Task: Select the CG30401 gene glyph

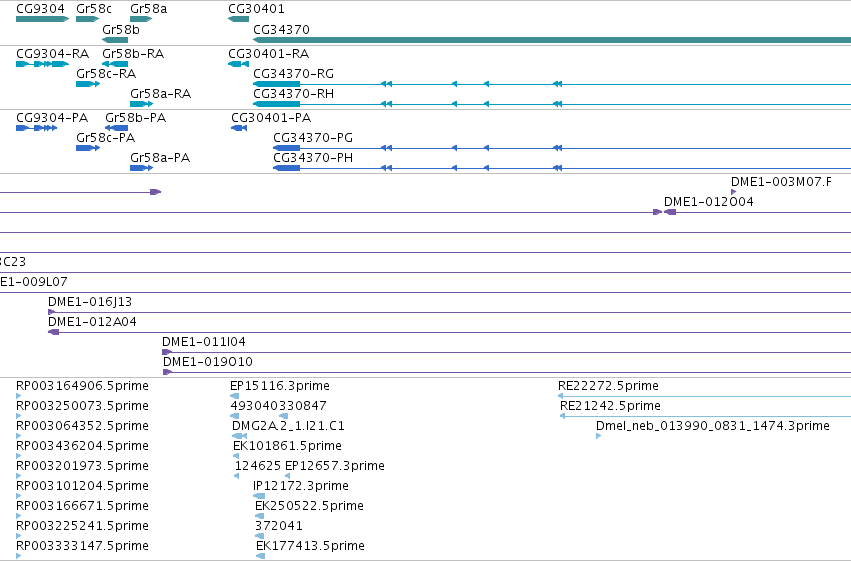Action: point(238,19)
